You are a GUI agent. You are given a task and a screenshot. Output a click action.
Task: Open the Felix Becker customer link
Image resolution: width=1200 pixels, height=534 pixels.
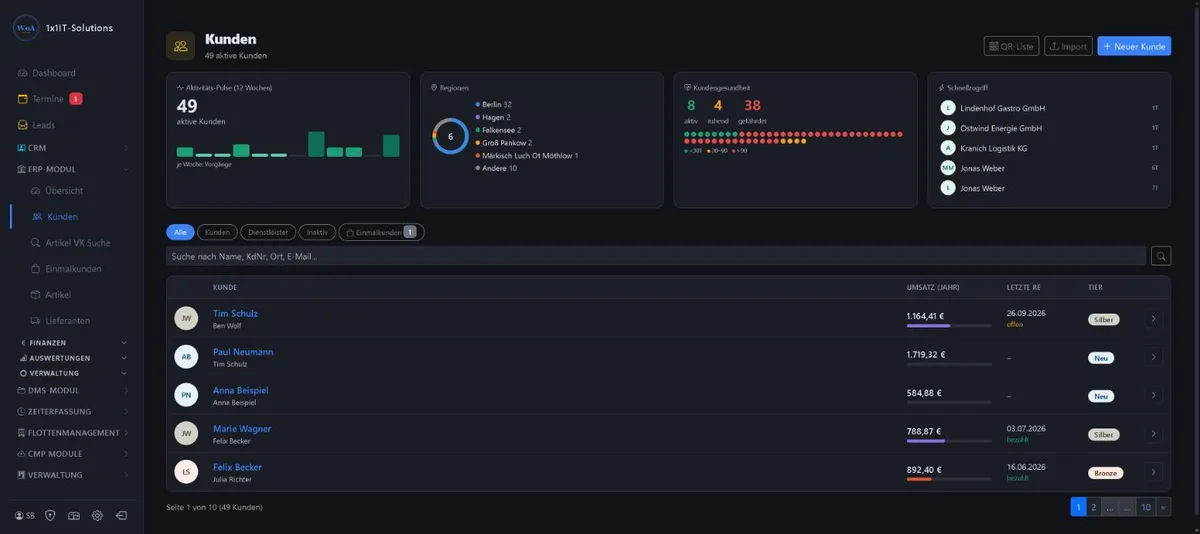[x=237, y=467]
